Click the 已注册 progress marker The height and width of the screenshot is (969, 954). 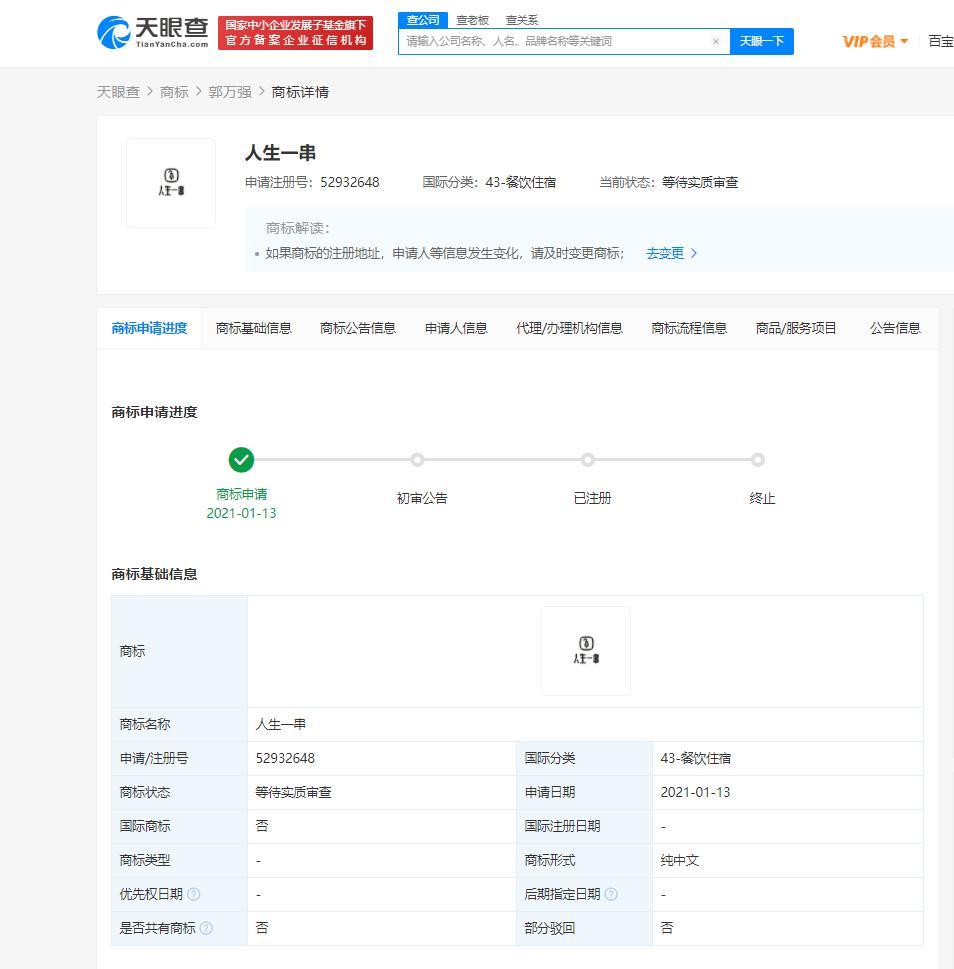tap(588, 460)
